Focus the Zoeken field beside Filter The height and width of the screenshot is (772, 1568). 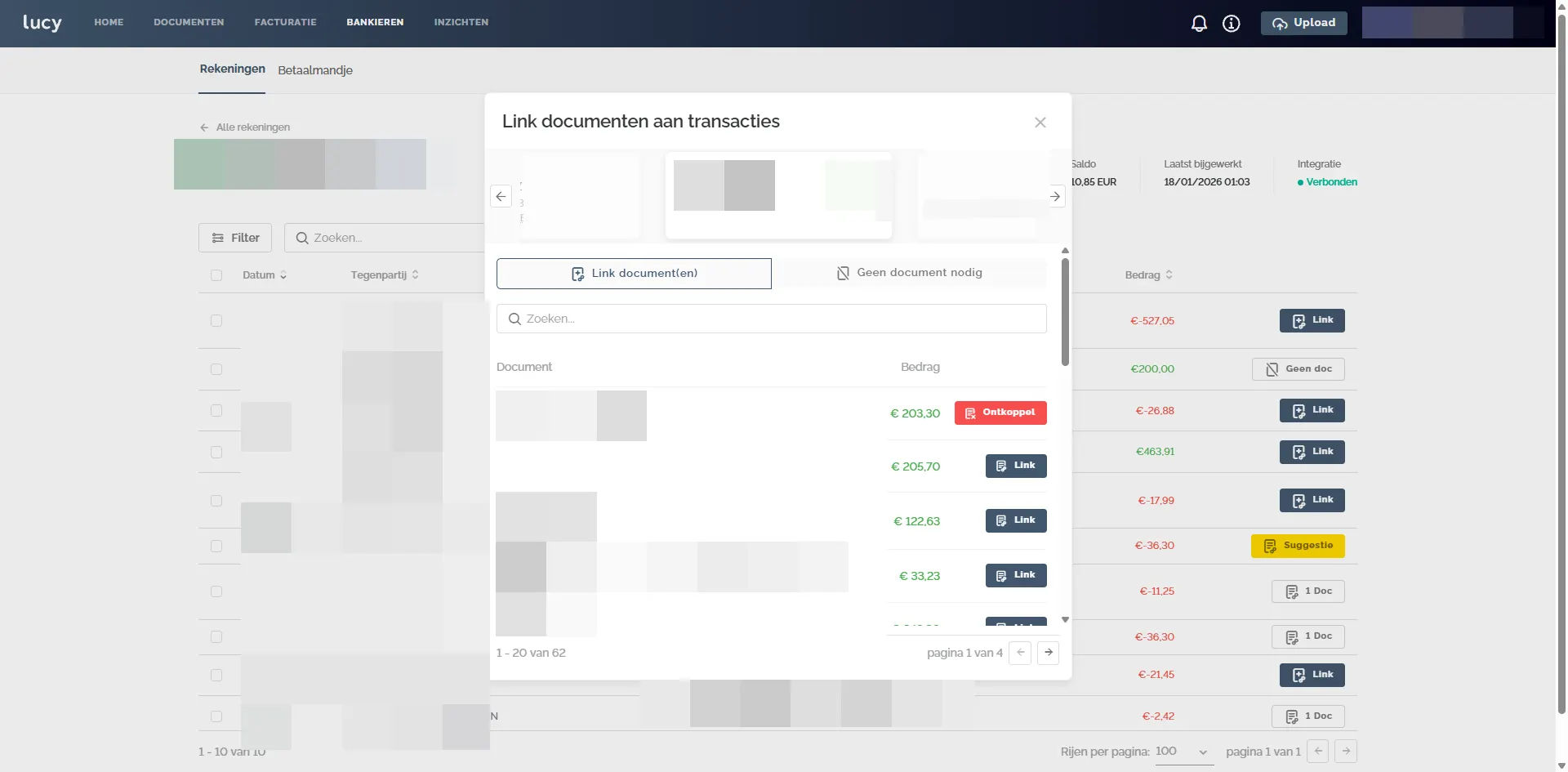[x=385, y=238]
